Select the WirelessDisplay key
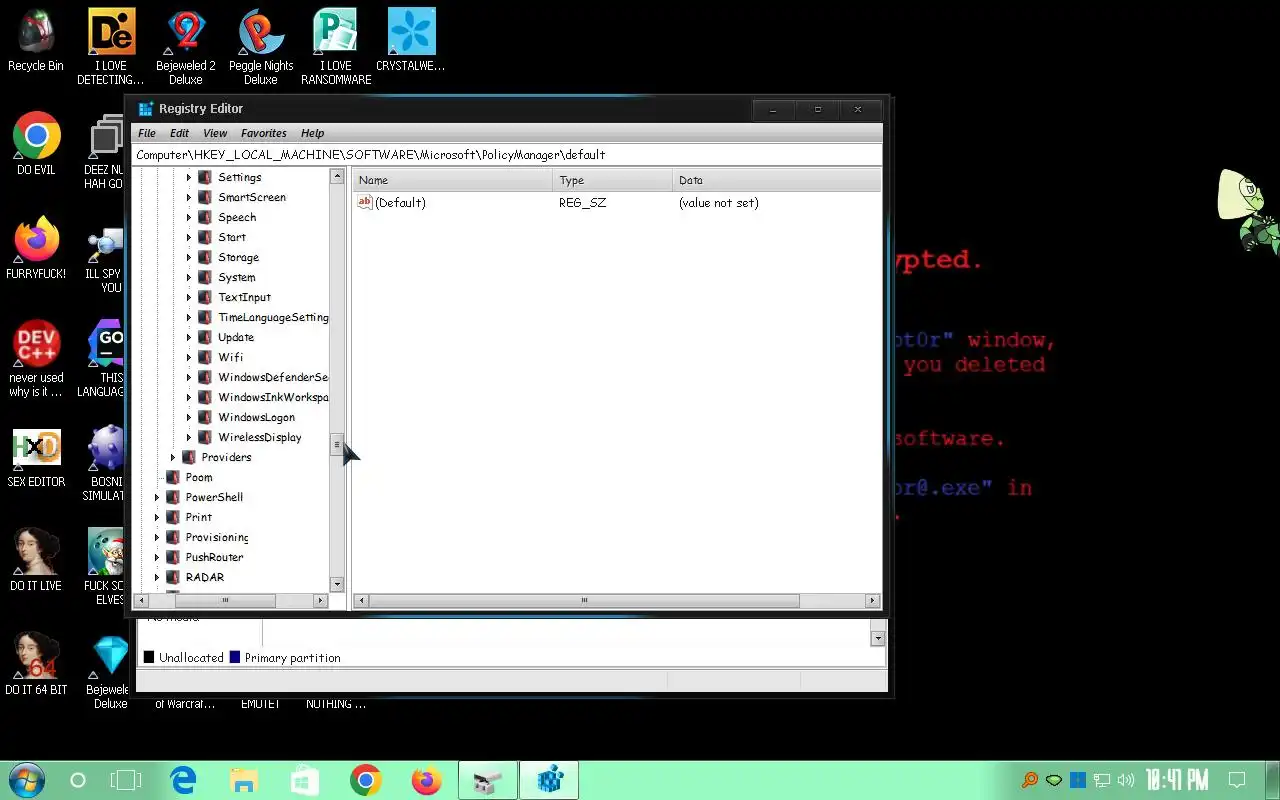The height and width of the screenshot is (800, 1280). coord(259,437)
